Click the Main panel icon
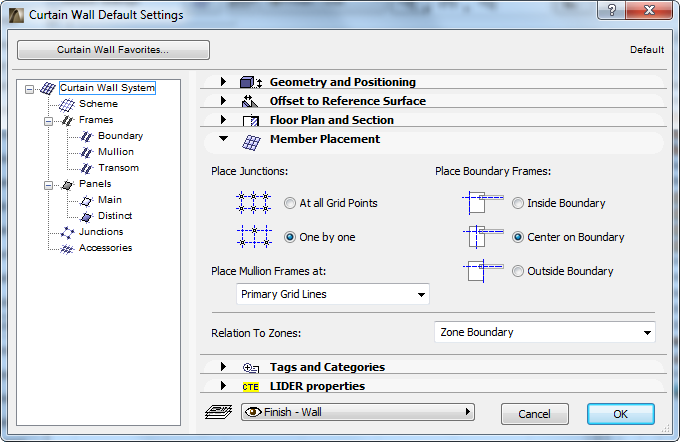 click(86, 200)
